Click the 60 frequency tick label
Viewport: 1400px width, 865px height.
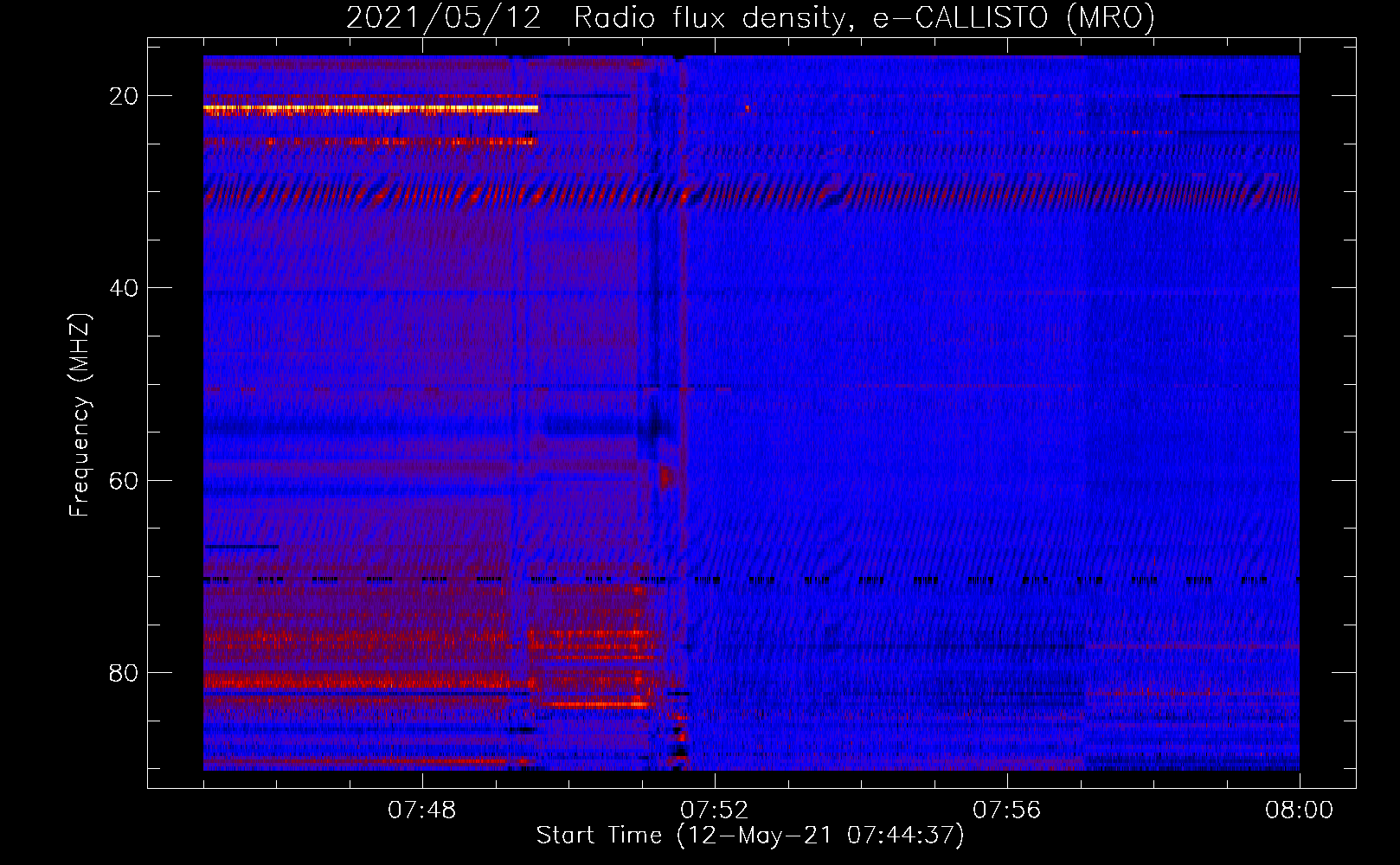point(124,480)
